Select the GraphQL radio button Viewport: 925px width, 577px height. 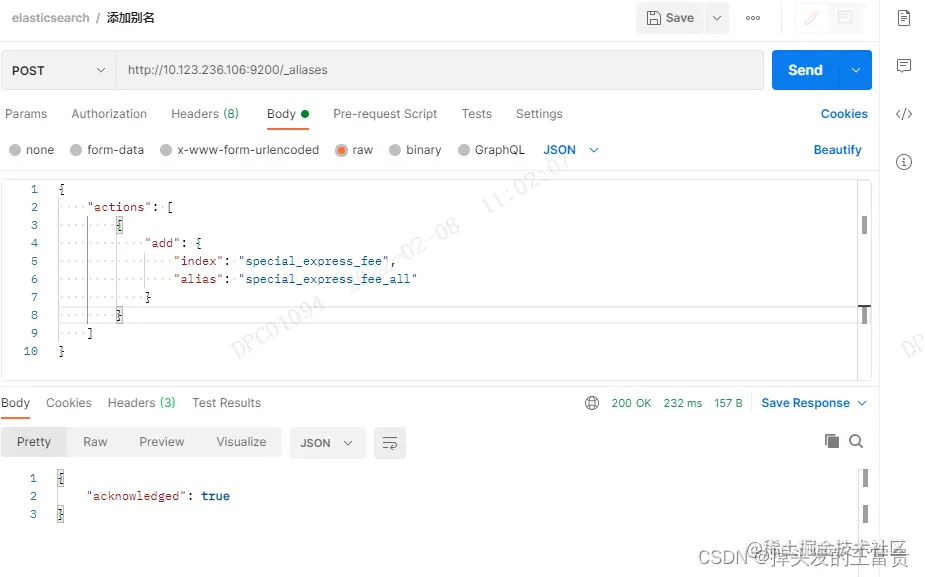coord(464,150)
